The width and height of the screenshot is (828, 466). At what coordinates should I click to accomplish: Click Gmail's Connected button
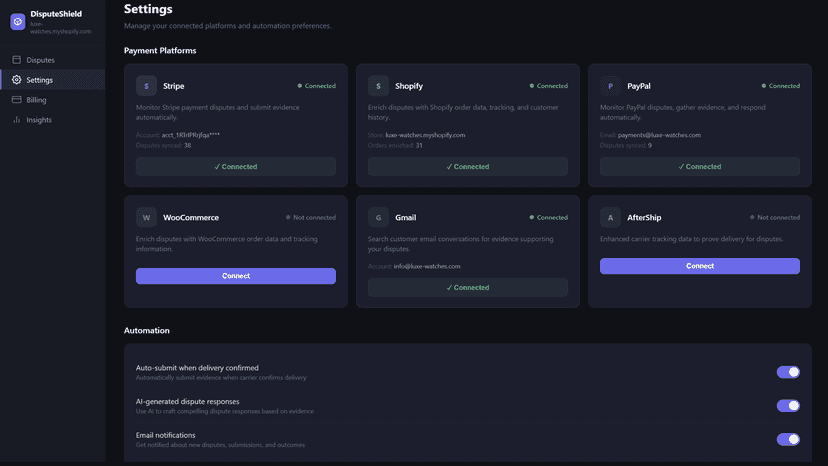468,287
